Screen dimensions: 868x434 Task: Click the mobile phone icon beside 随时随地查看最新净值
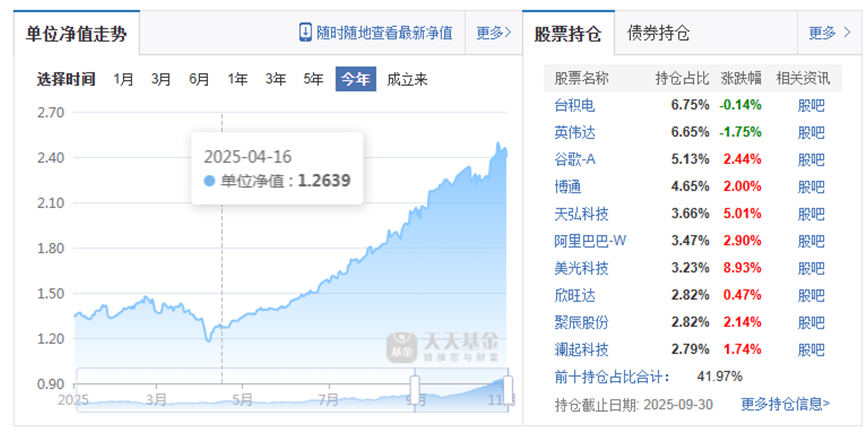point(305,32)
